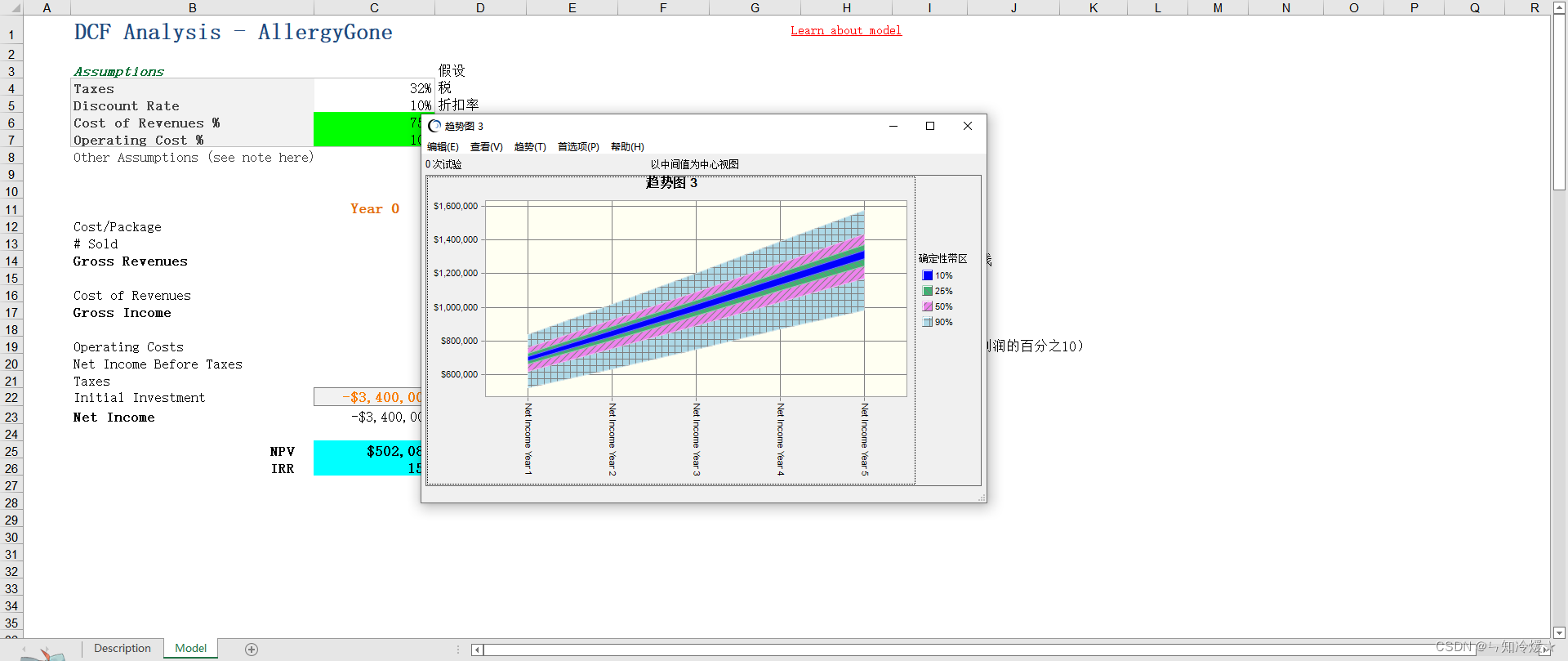Image resolution: width=1568 pixels, height=661 pixels.
Task: Click the Other Assumptions (see note here) cell
Action: coord(194,157)
